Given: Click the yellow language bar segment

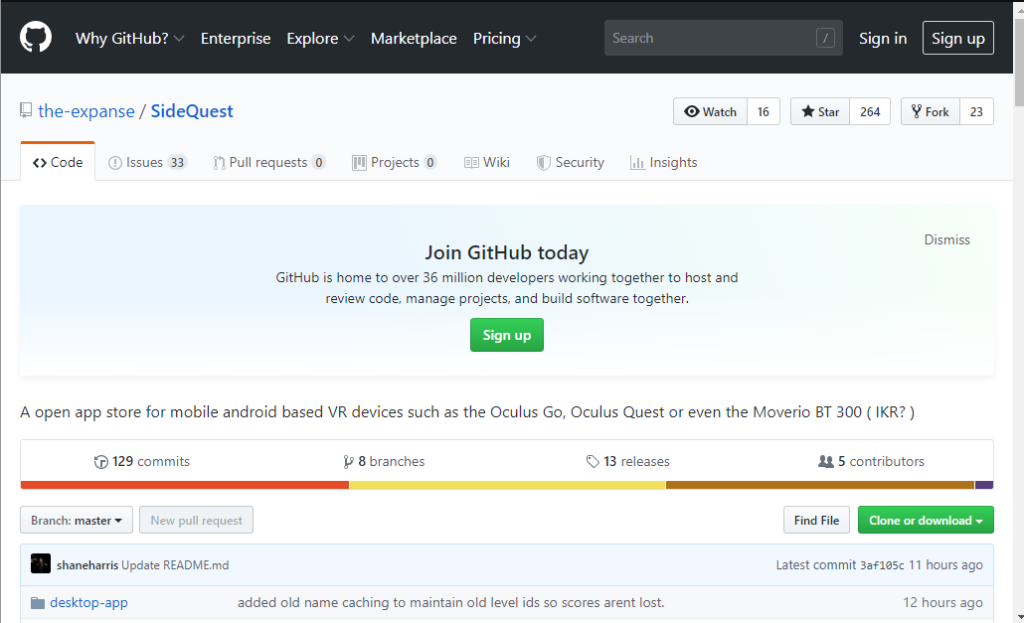Looking at the screenshot, I should point(507,485).
